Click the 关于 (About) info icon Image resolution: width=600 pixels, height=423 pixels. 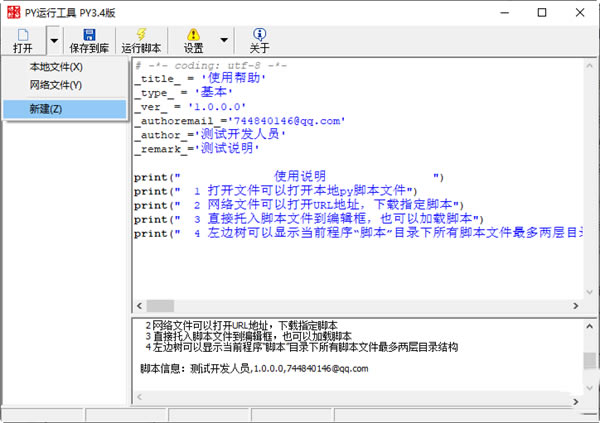coord(259,39)
